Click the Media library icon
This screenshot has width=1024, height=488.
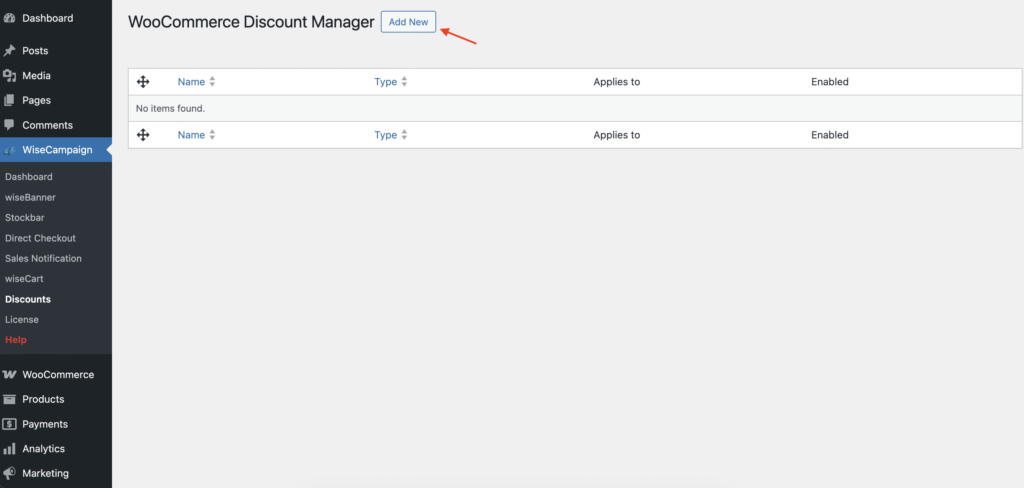coord(9,76)
